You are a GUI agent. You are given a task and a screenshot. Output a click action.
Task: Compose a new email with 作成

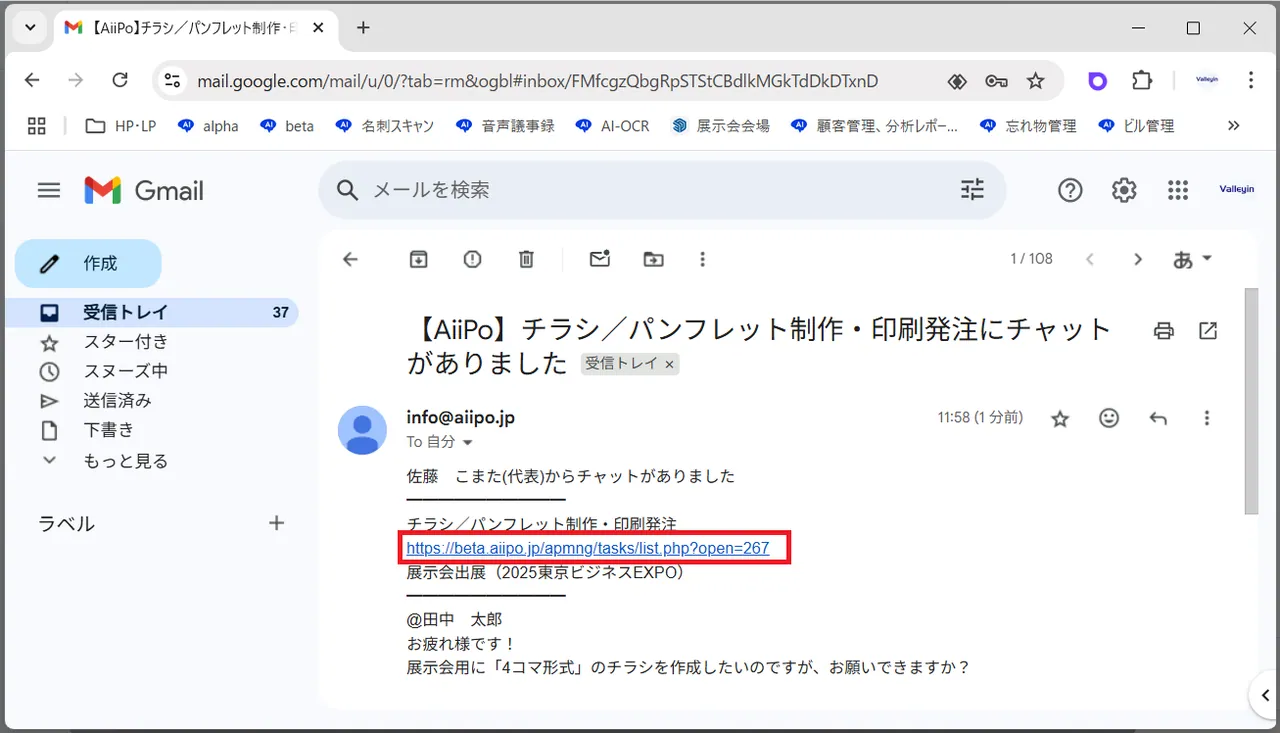pyautogui.click(x=88, y=264)
